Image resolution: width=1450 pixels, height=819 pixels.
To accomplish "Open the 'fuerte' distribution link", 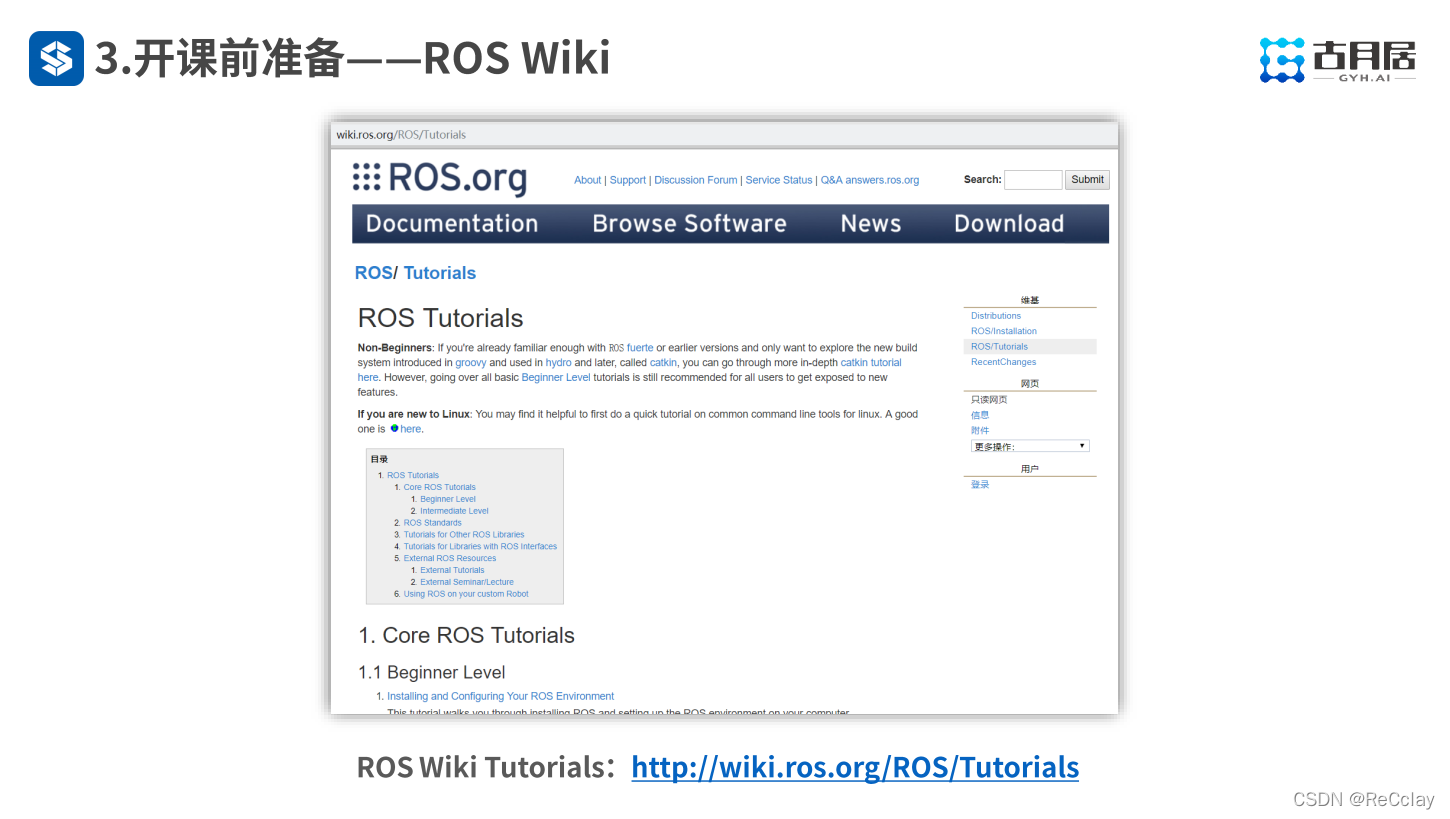I will [640, 348].
